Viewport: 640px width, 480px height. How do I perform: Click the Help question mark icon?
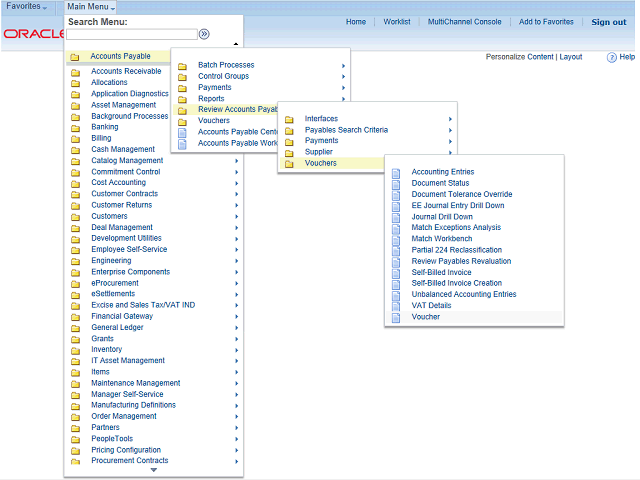(x=612, y=57)
